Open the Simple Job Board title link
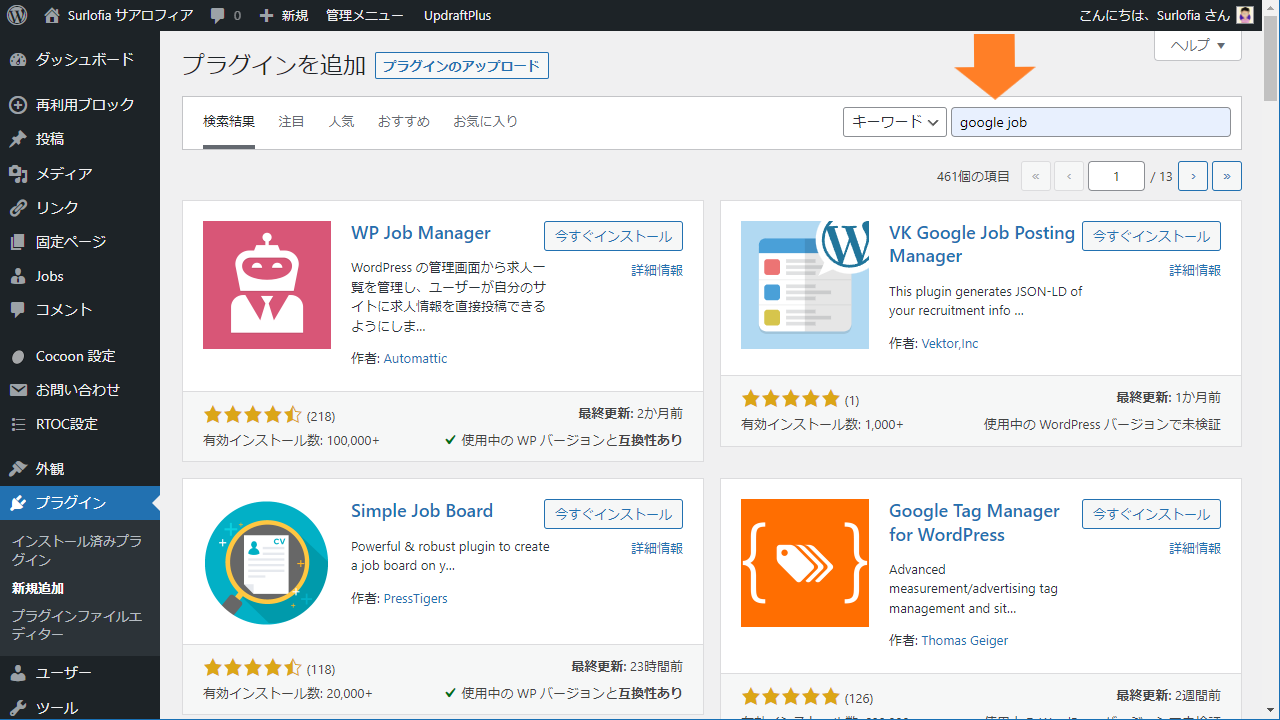 coord(422,511)
